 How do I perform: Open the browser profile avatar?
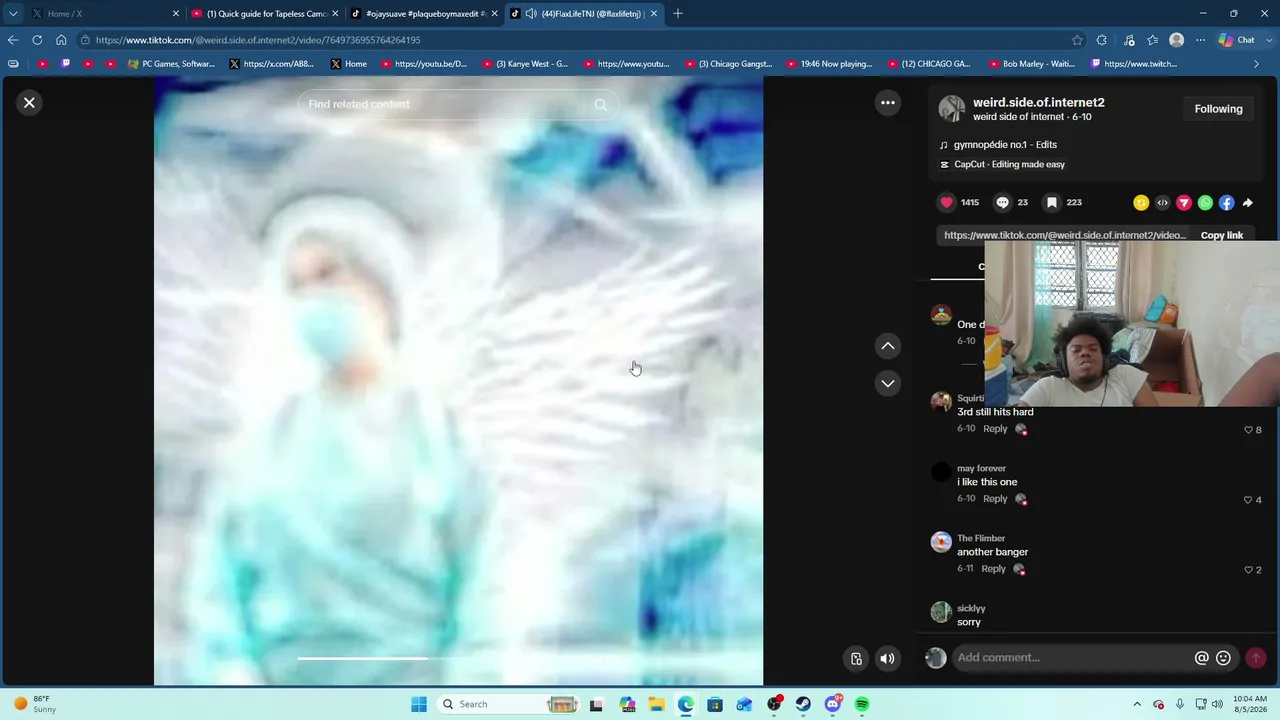(1177, 40)
